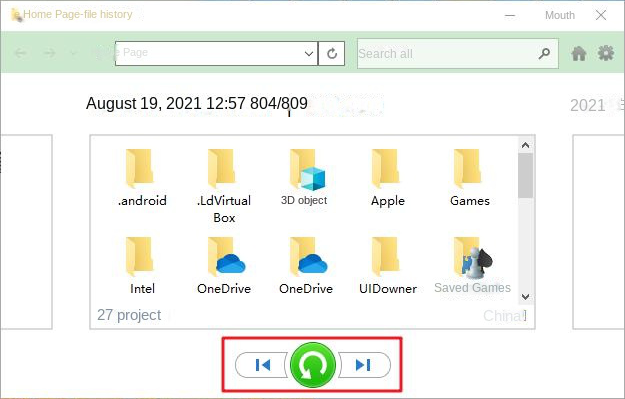This screenshot has width=625, height=399.
Task: Click the previous version panel on left
Action: click(26, 232)
